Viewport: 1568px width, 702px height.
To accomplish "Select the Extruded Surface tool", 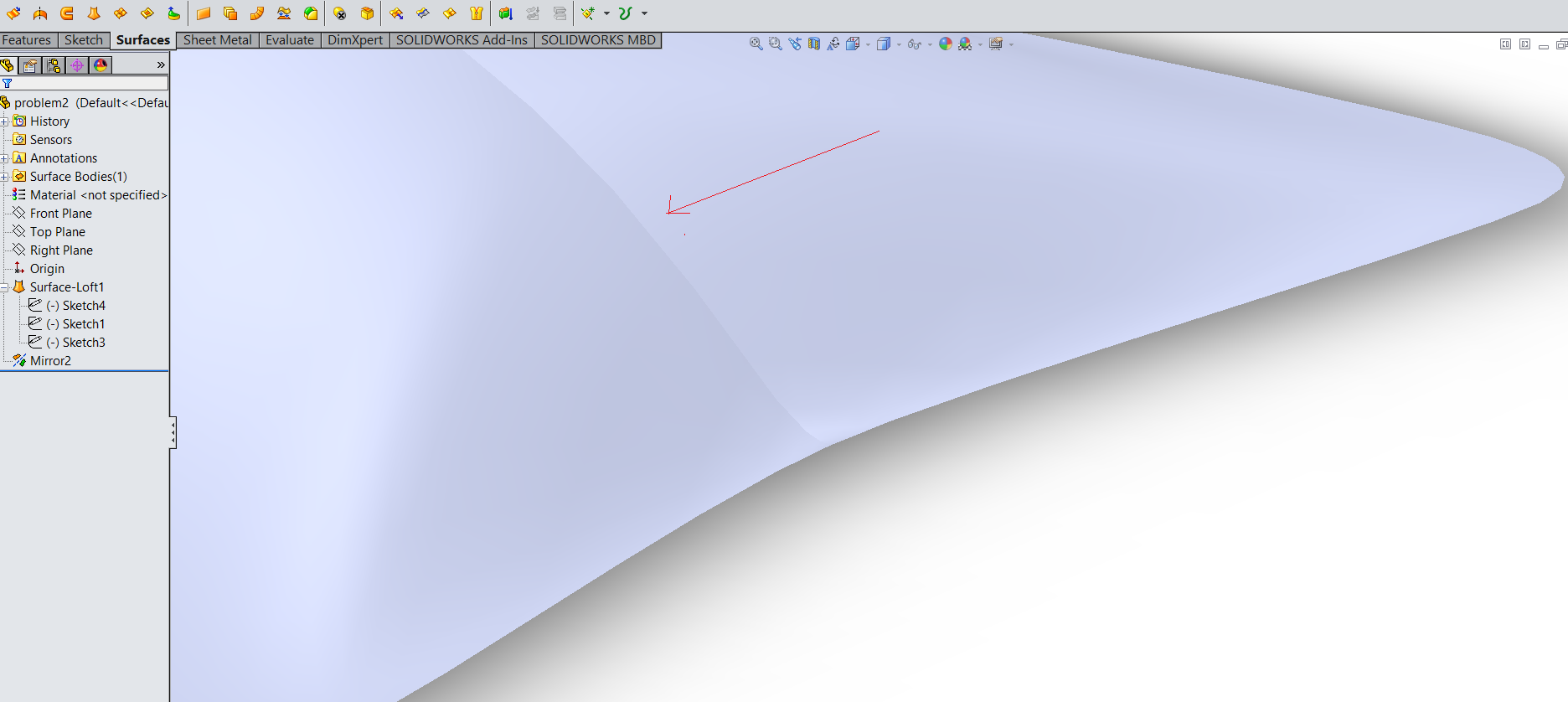I will pyautogui.click(x=13, y=13).
